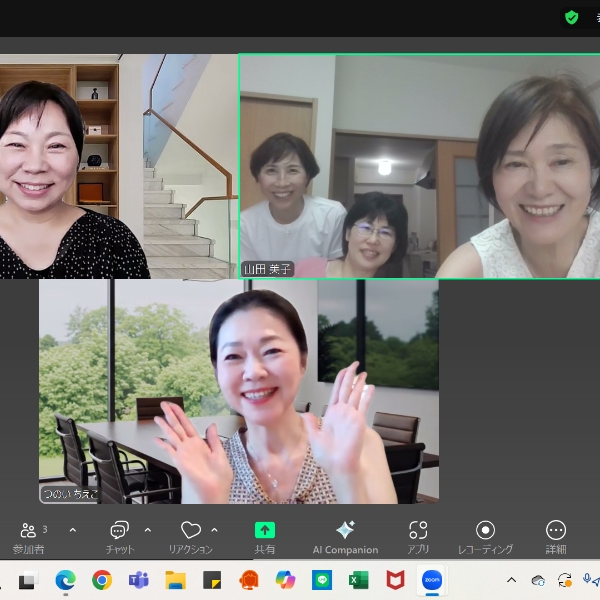Select the bottom center waving participant's video
Viewport: 600px width, 600px height.
[x=238, y=390]
